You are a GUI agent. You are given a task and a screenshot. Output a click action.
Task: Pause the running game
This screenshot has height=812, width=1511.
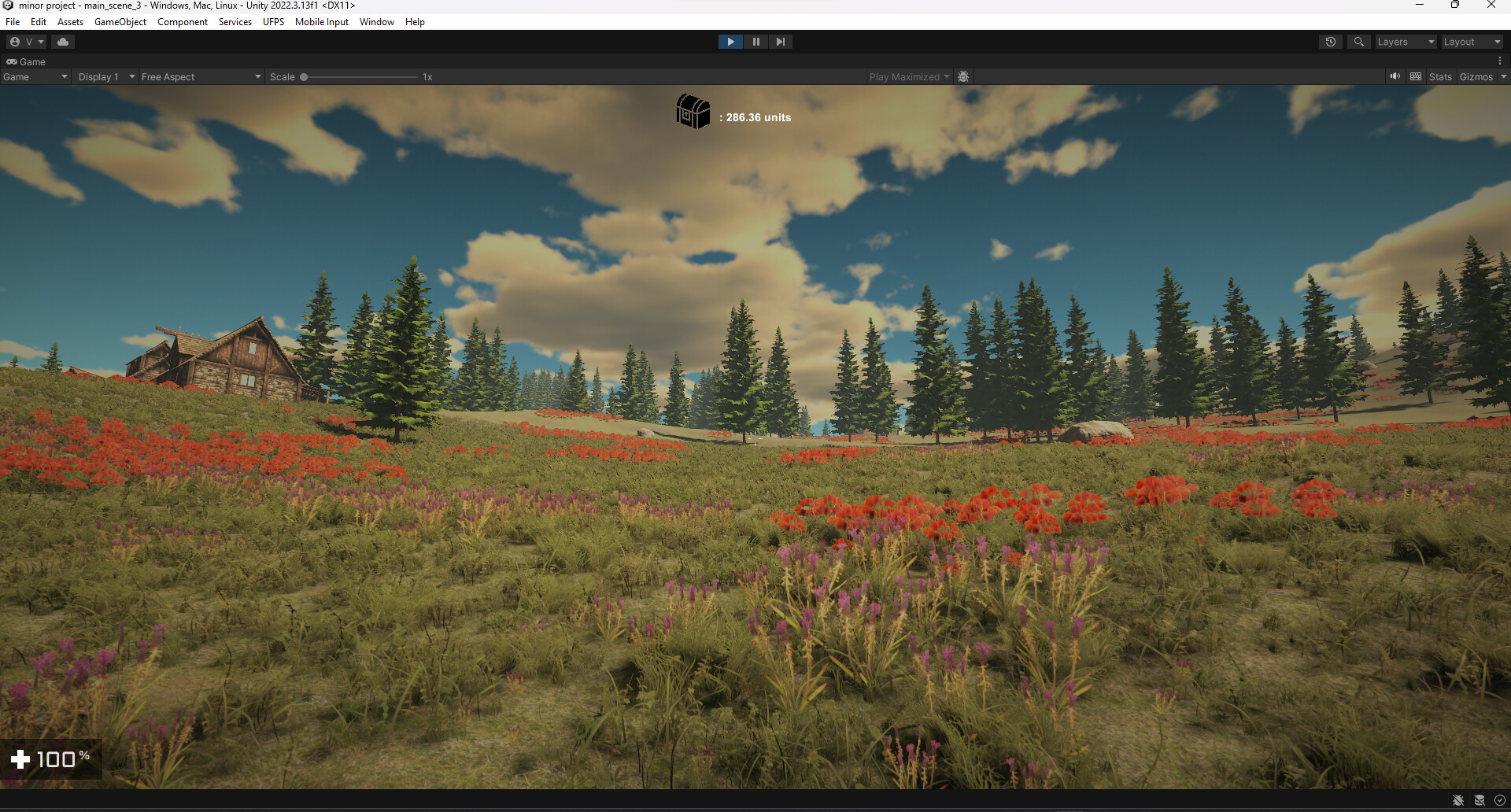755,41
